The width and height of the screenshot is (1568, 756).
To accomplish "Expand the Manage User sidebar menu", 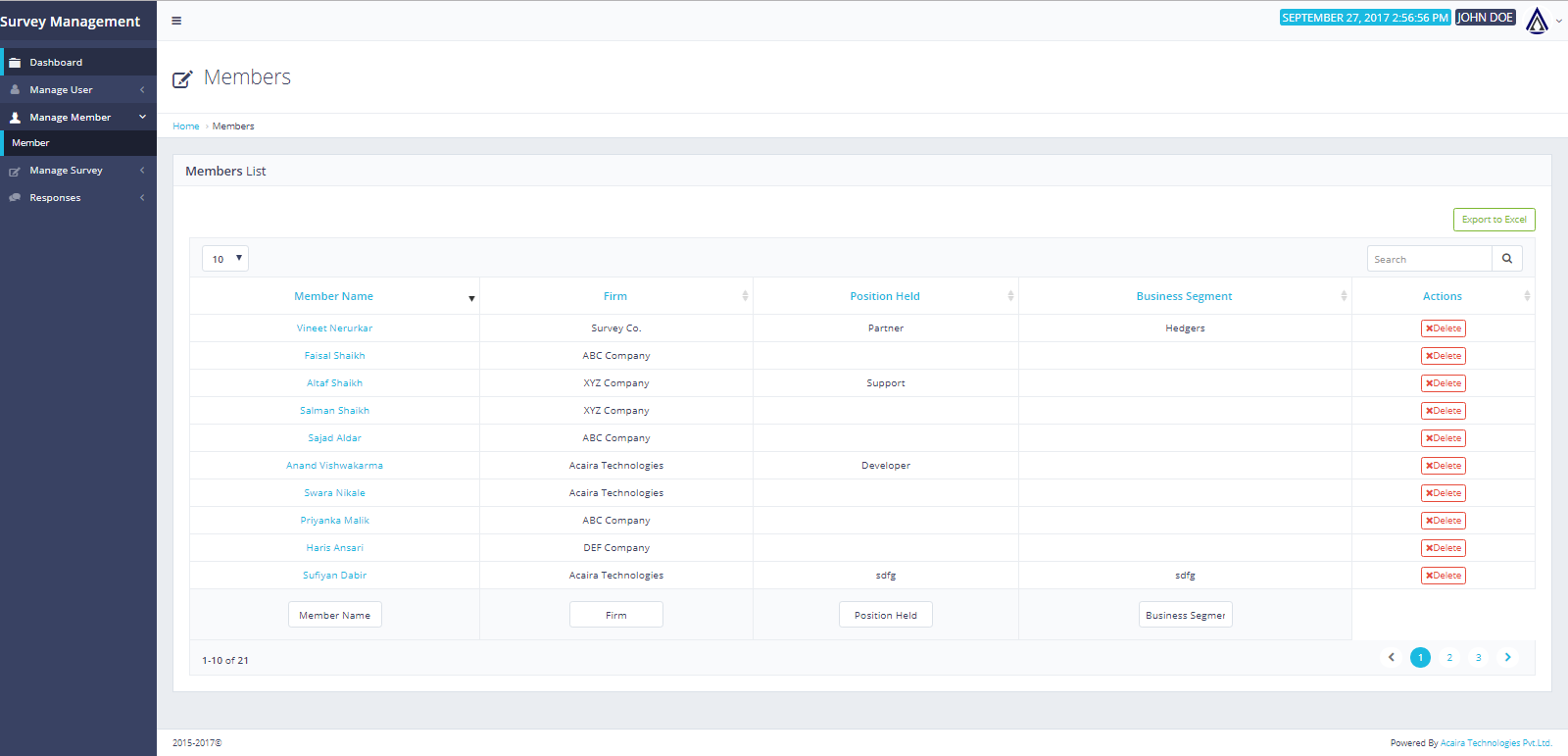I will [78, 89].
